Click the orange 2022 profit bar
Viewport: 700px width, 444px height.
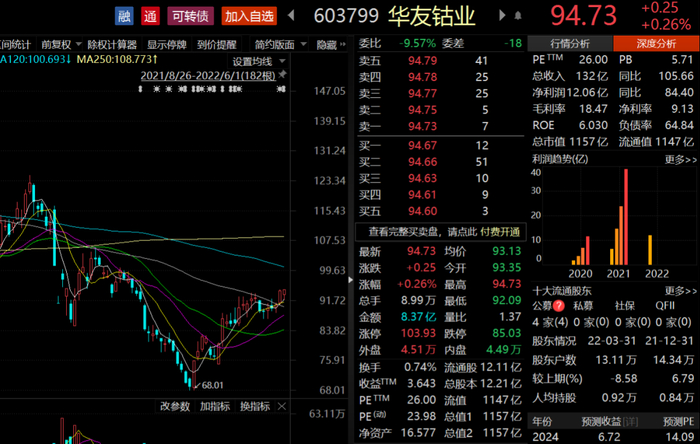click(650, 250)
